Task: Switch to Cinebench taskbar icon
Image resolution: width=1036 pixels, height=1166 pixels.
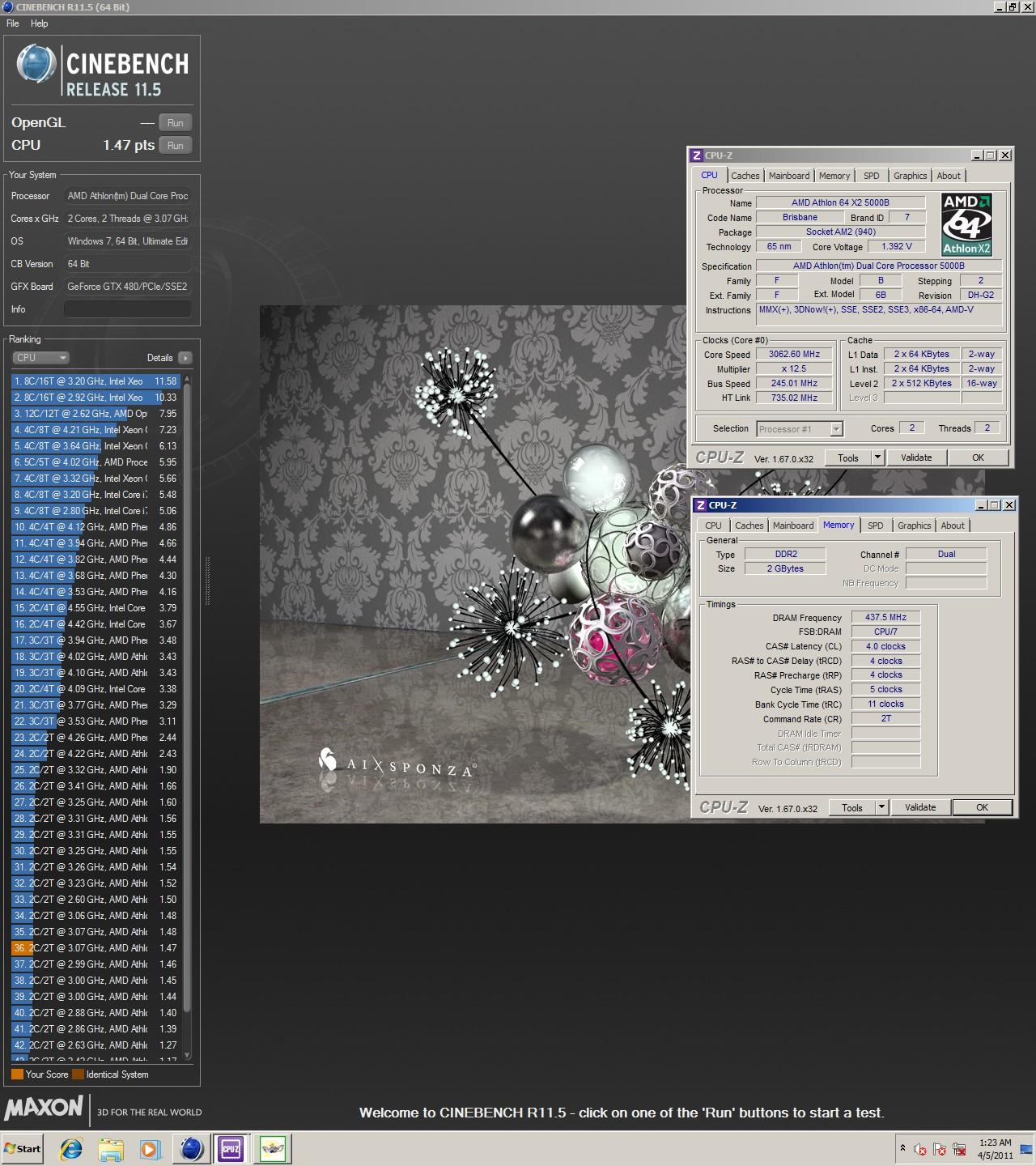Action: point(192,1148)
